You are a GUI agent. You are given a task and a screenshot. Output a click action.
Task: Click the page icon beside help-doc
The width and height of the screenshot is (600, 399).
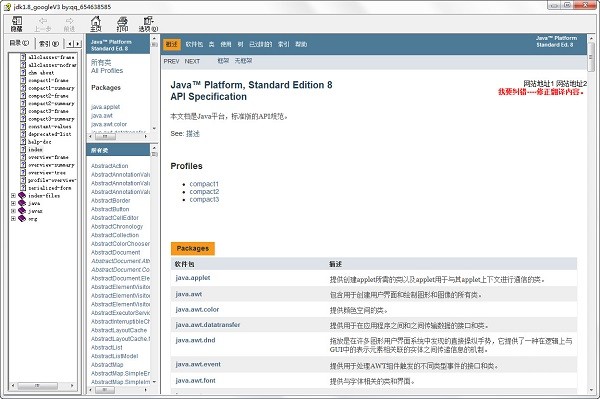[23, 142]
